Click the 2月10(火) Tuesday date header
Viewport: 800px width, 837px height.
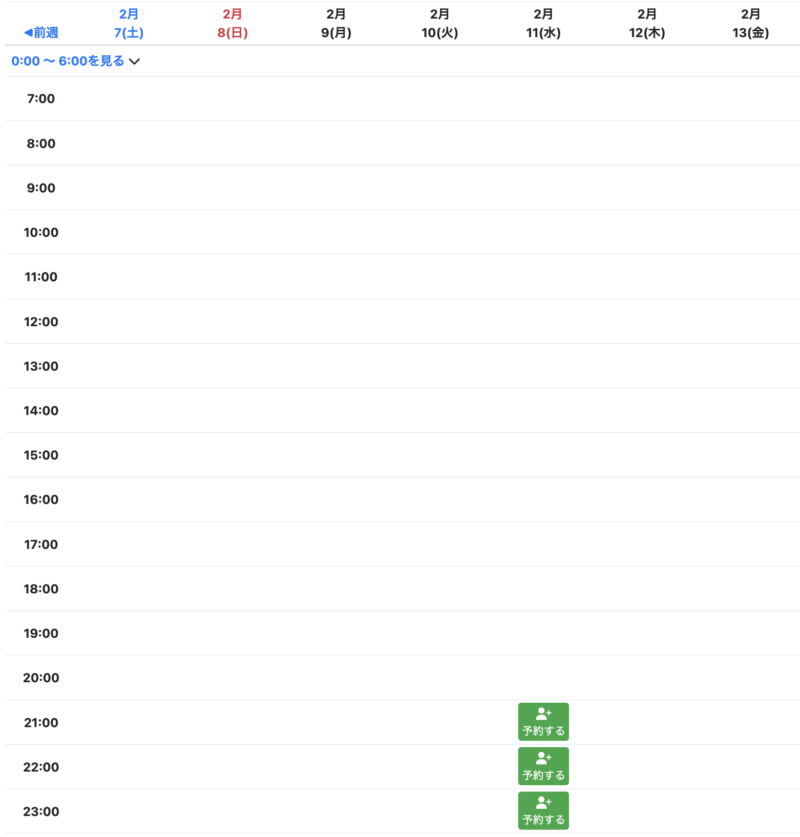(x=439, y=23)
